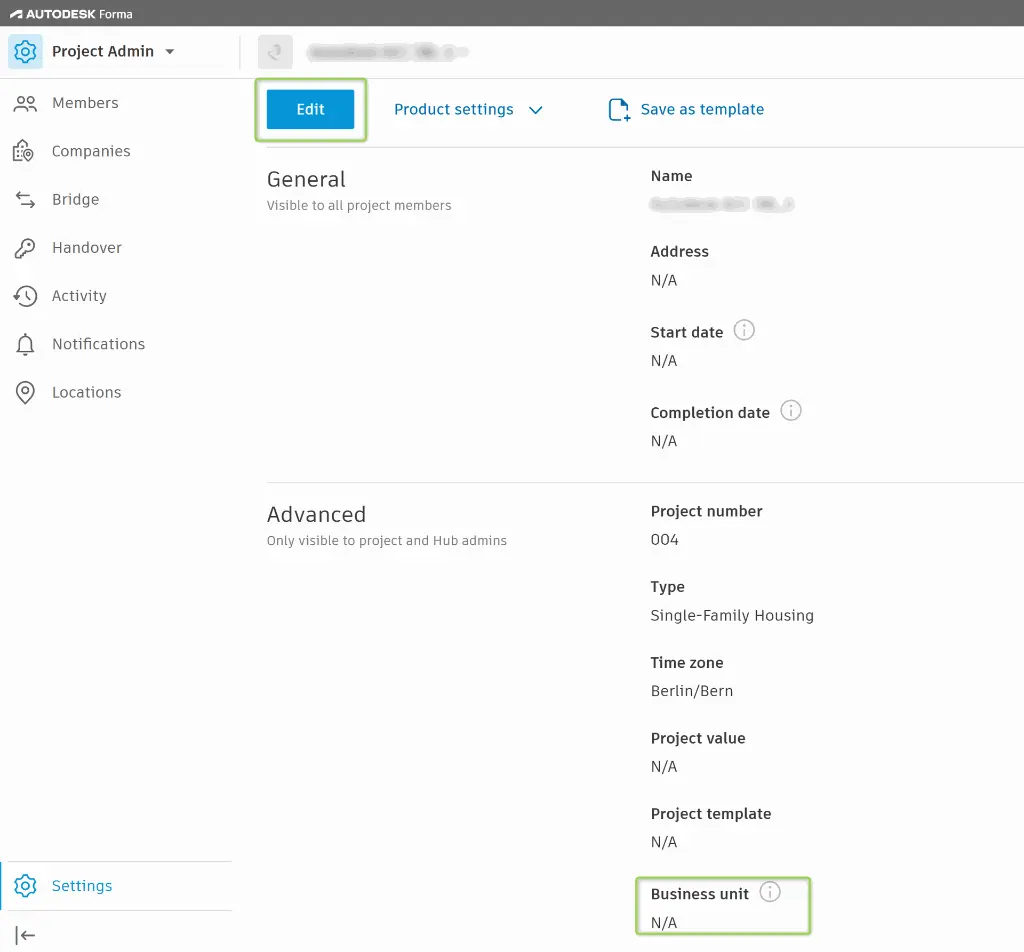Click 'Only visible to project and Hub admins'

tap(387, 541)
